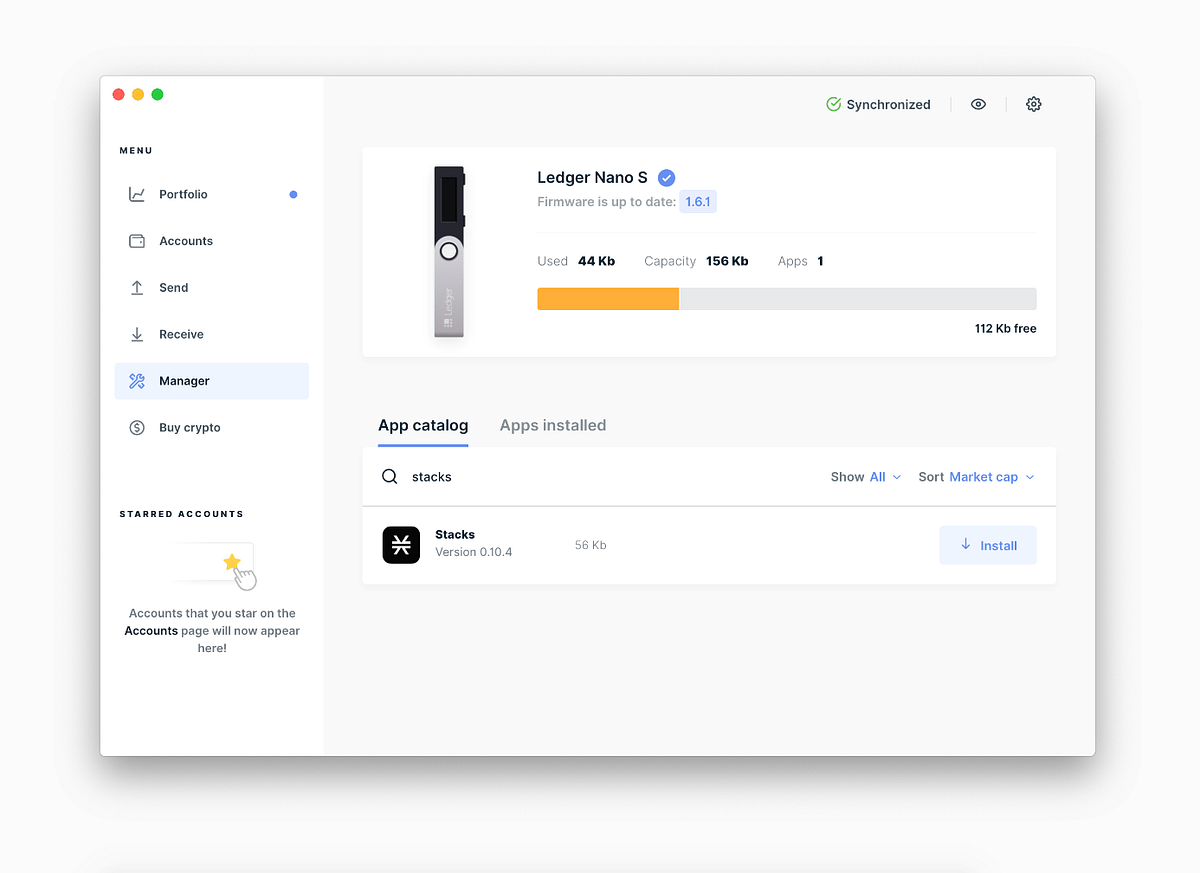Select the Manager wand icon
1200x873 pixels.
(139, 381)
